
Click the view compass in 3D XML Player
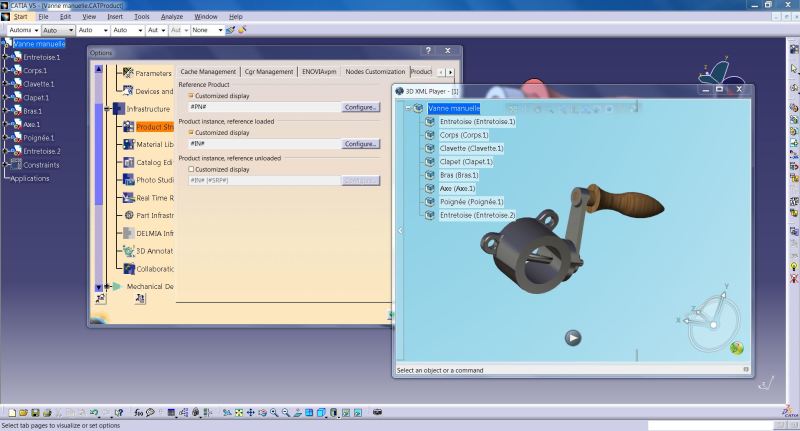[x=710, y=317]
